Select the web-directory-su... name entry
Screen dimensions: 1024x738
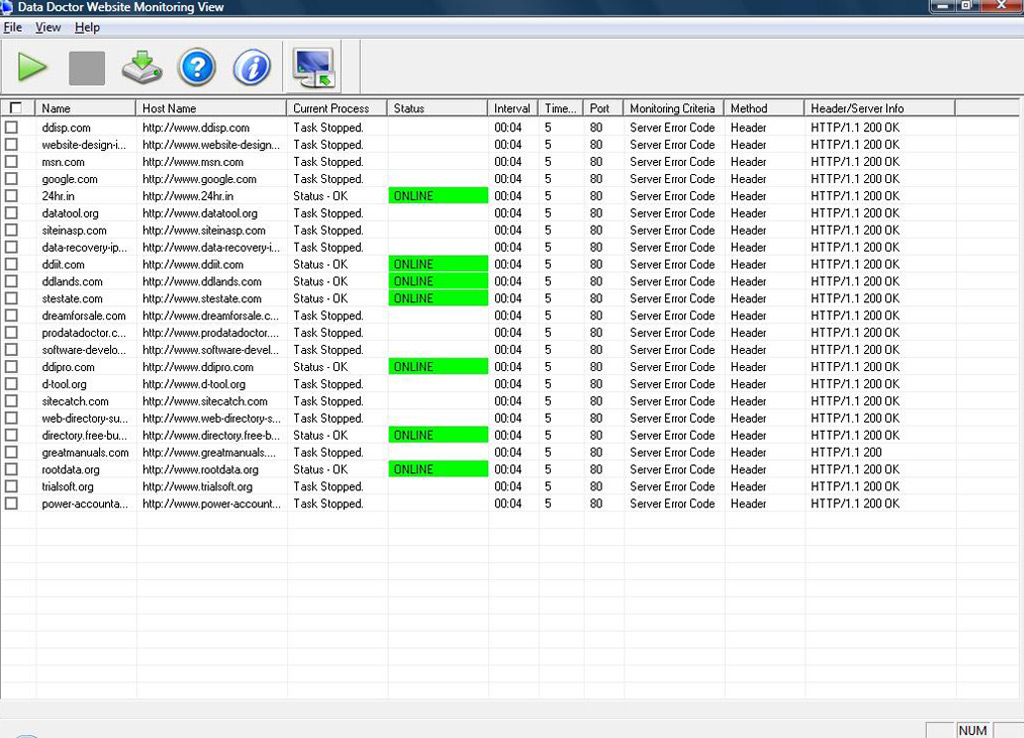pyautogui.click(x=85, y=418)
